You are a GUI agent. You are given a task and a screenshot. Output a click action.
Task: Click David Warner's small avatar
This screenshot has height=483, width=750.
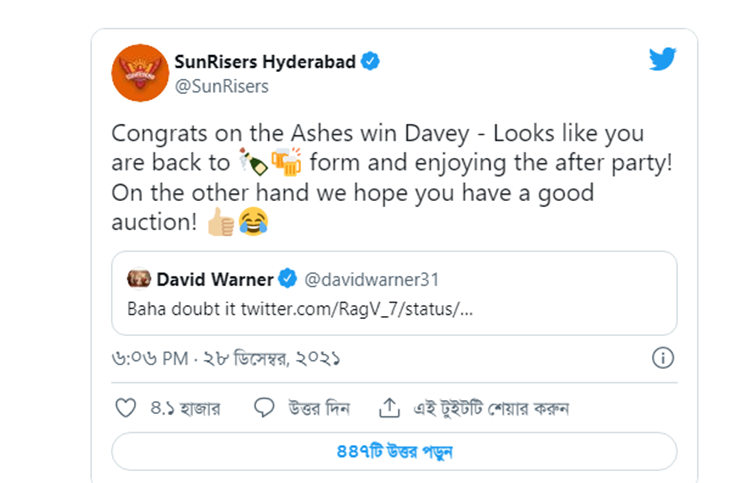point(139,279)
